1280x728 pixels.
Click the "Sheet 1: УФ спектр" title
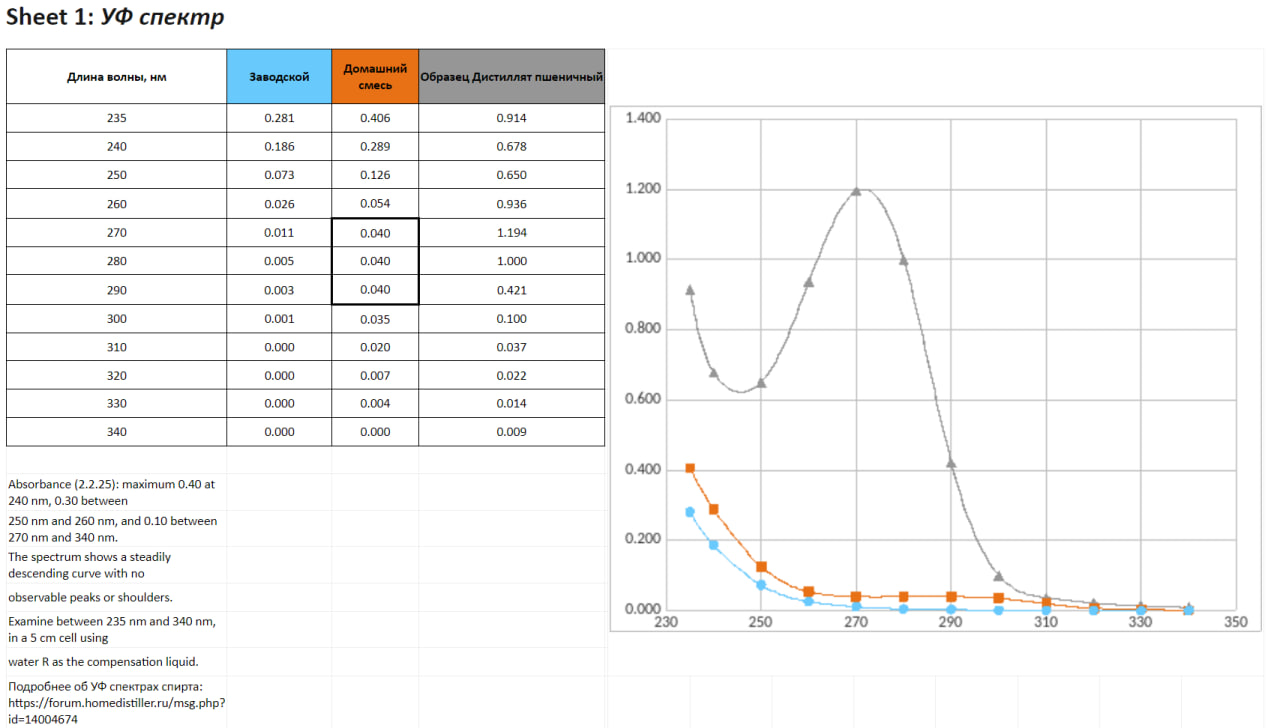click(x=115, y=18)
